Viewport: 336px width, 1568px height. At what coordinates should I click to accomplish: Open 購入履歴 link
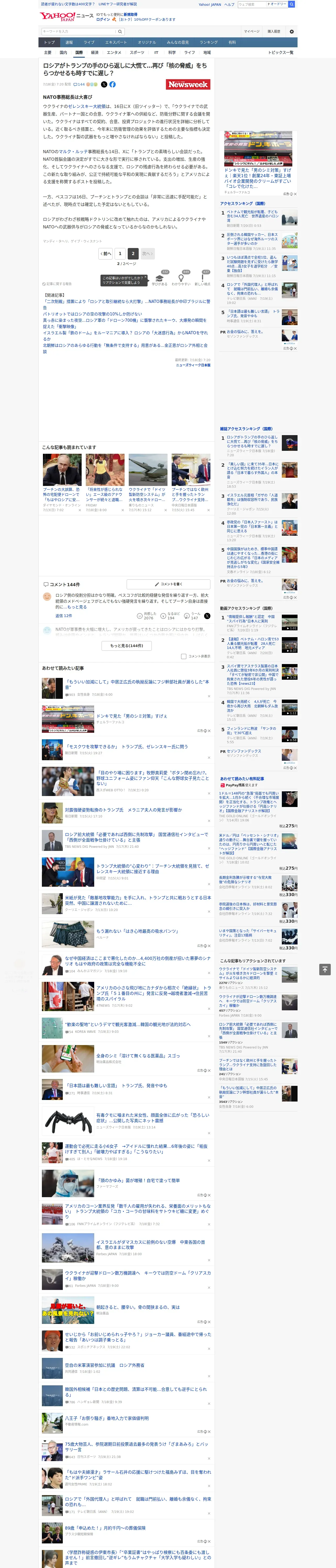[274, 32]
